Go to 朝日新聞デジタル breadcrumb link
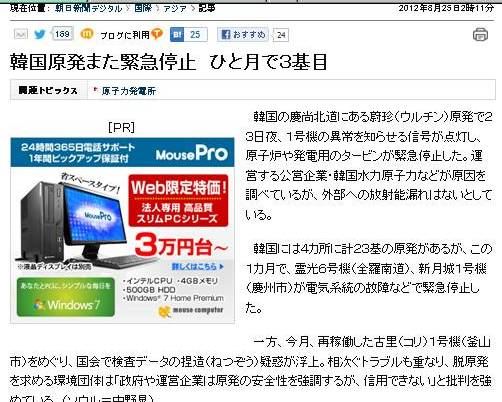 [89, 8]
